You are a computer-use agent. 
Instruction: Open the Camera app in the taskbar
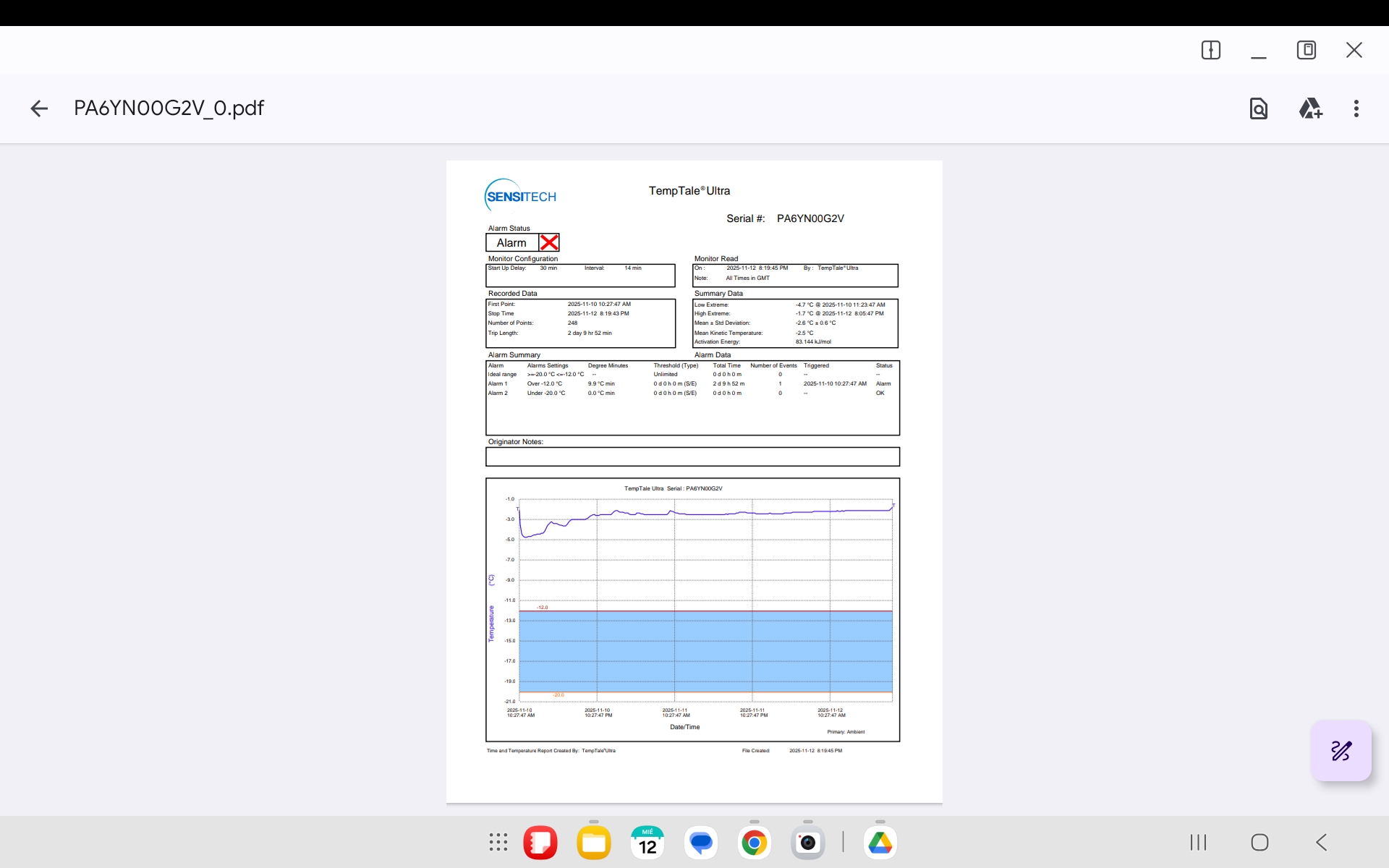point(807,842)
